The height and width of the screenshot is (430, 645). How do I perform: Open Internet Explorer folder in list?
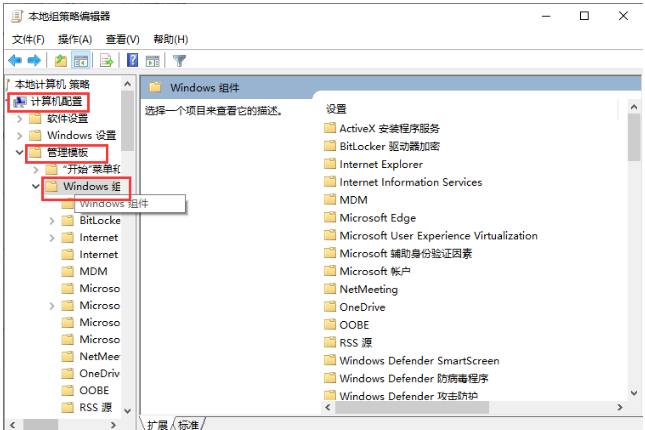381,164
